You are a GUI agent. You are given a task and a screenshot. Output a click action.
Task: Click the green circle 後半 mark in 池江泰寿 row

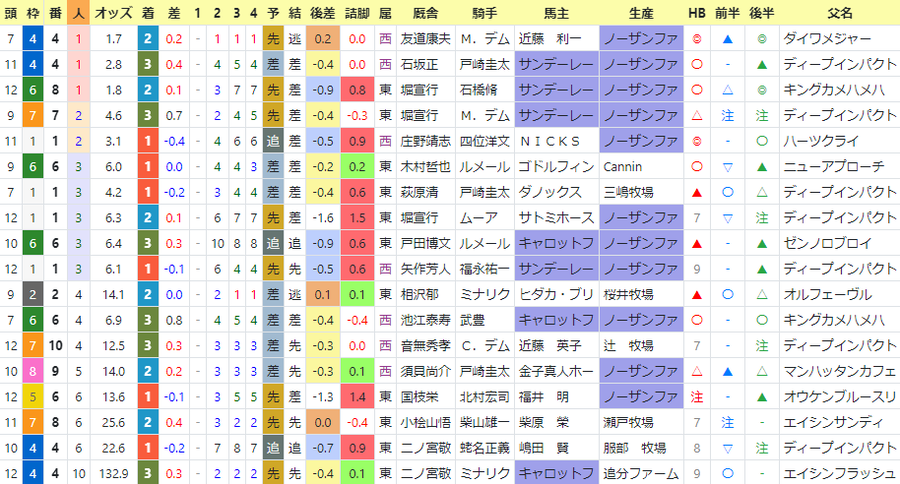point(762,320)
